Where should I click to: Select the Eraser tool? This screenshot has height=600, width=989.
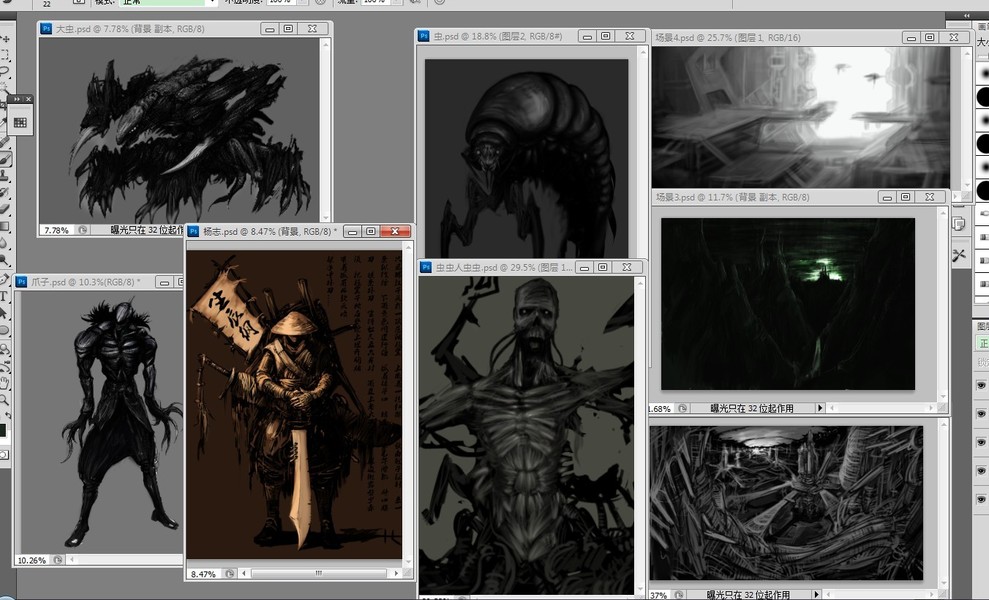point(5,209)
